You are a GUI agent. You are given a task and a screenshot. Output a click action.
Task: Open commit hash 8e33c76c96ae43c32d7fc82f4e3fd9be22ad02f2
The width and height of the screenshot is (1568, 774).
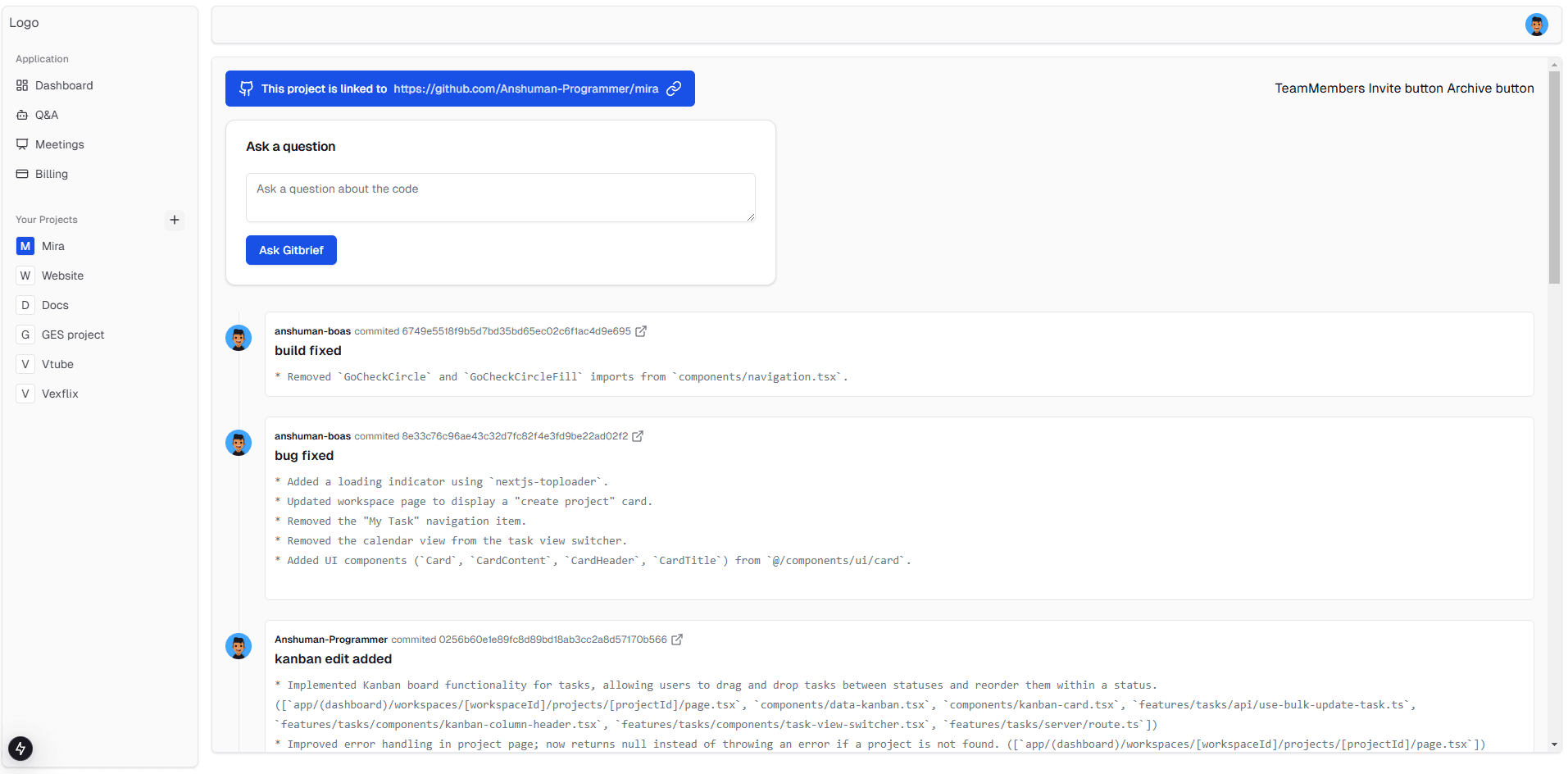click(x=515, y=436)
